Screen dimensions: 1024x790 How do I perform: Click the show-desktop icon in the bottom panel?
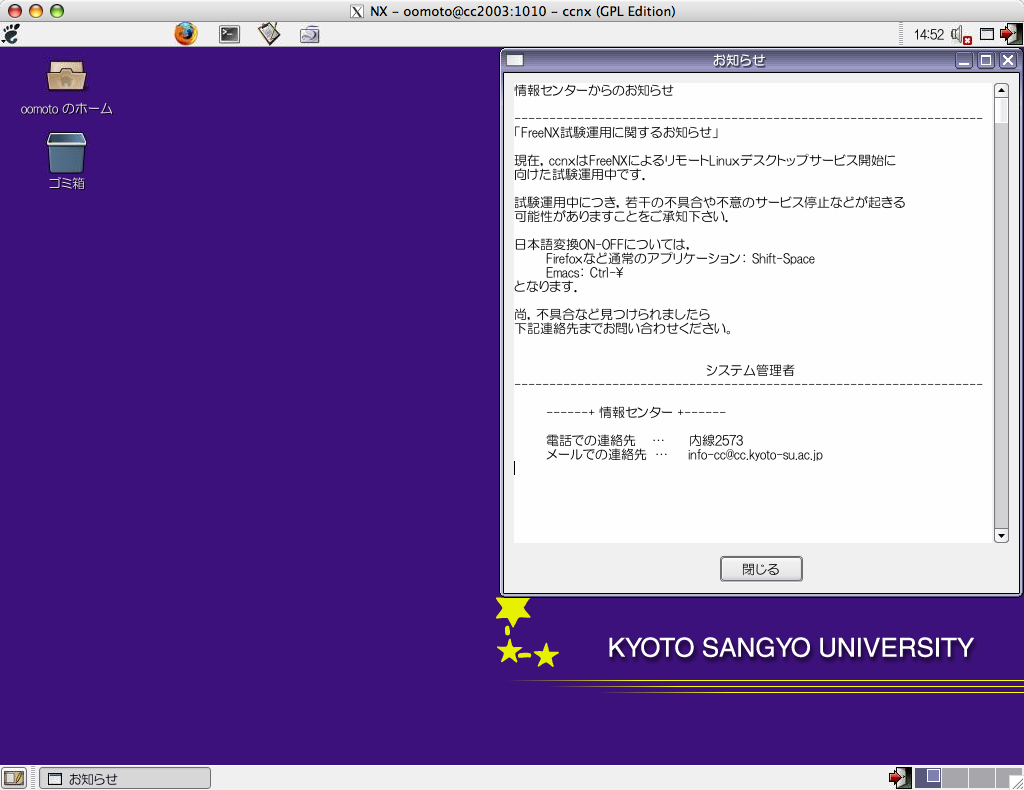14,778
